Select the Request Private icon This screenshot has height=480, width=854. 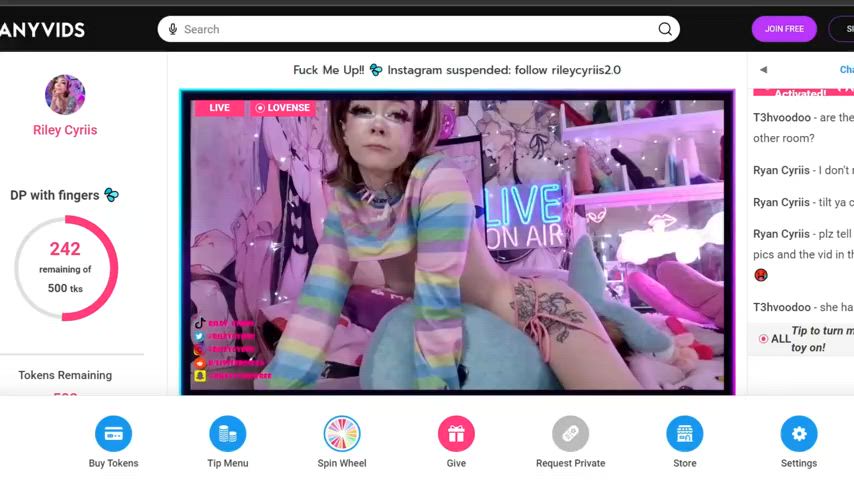pos(570,434)
